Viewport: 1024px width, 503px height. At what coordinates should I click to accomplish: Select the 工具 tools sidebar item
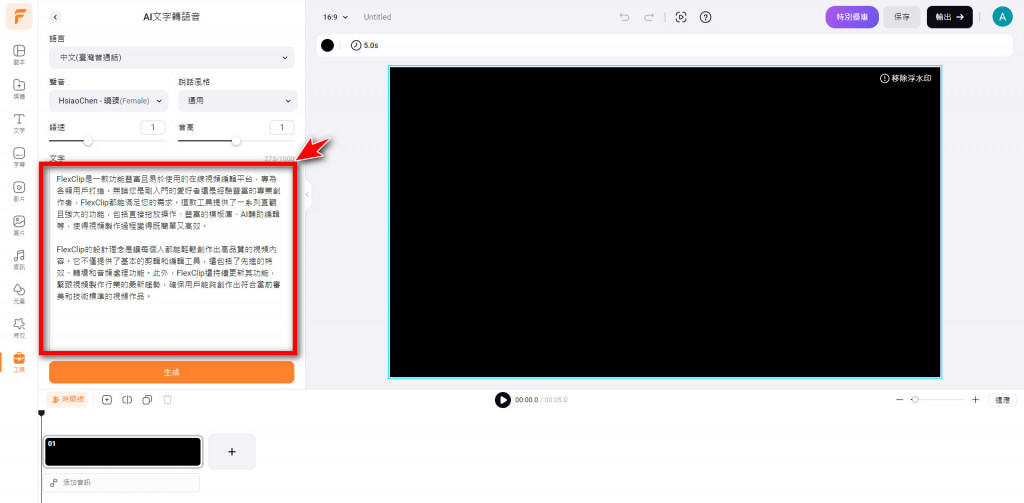coord(19,362)
